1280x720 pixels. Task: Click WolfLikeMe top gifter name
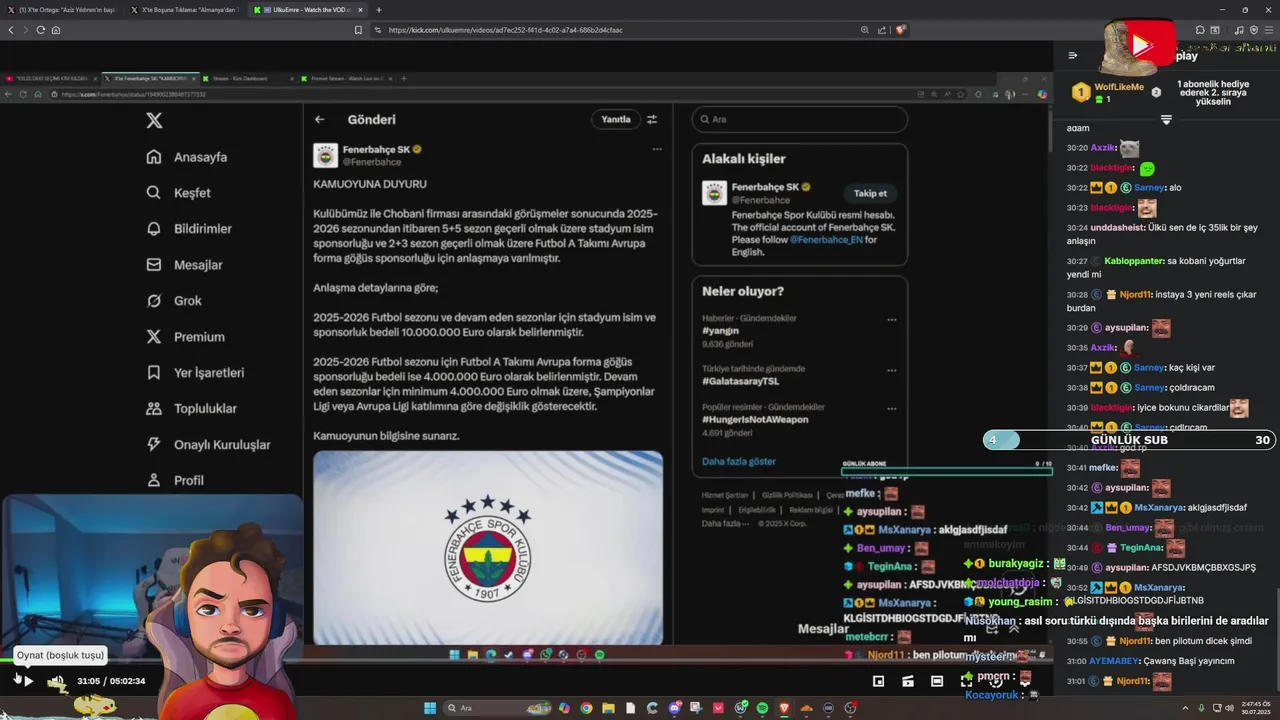1119,87
